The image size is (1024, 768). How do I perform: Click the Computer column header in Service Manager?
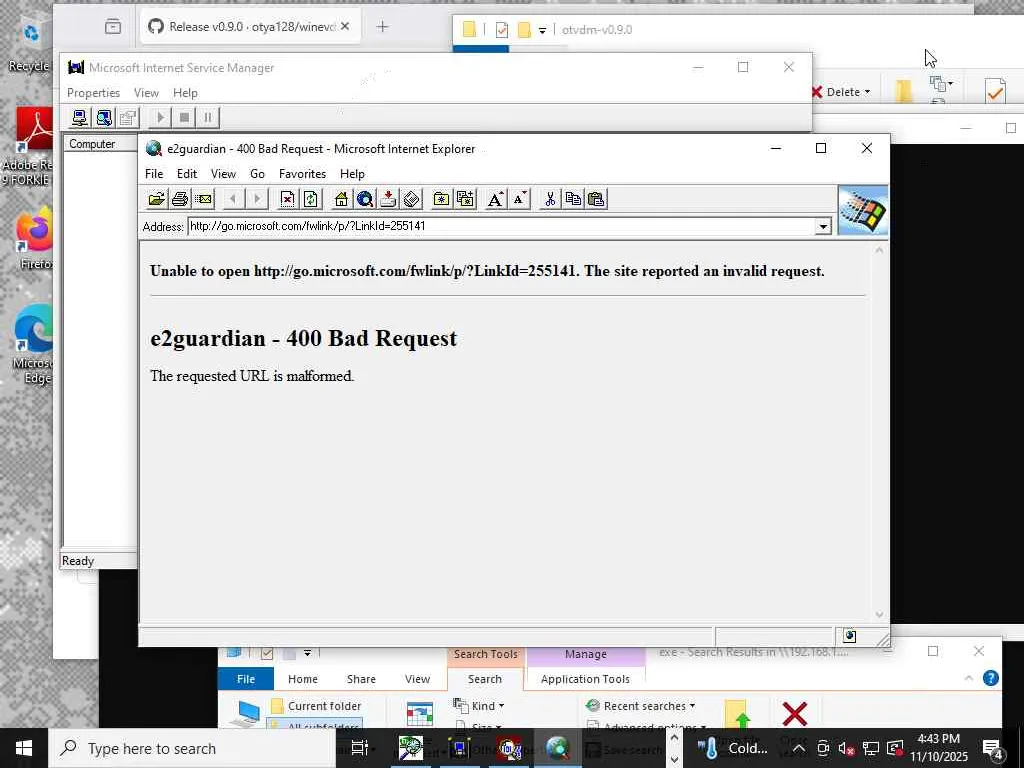100,144
